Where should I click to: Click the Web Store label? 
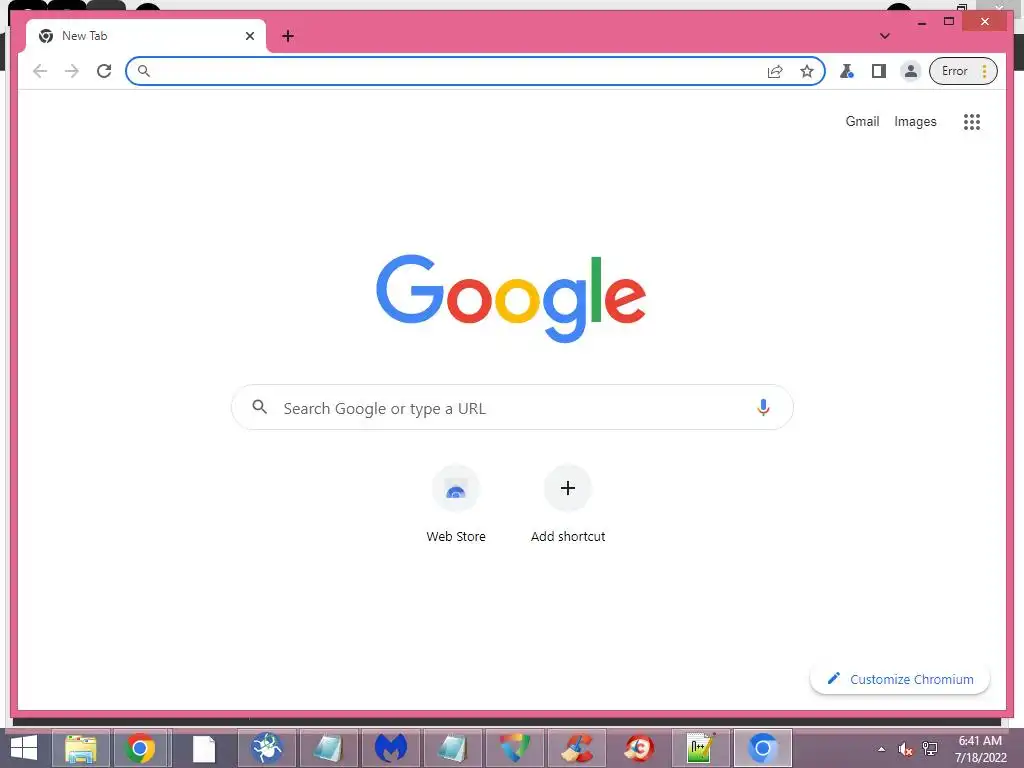coord(456,536)
